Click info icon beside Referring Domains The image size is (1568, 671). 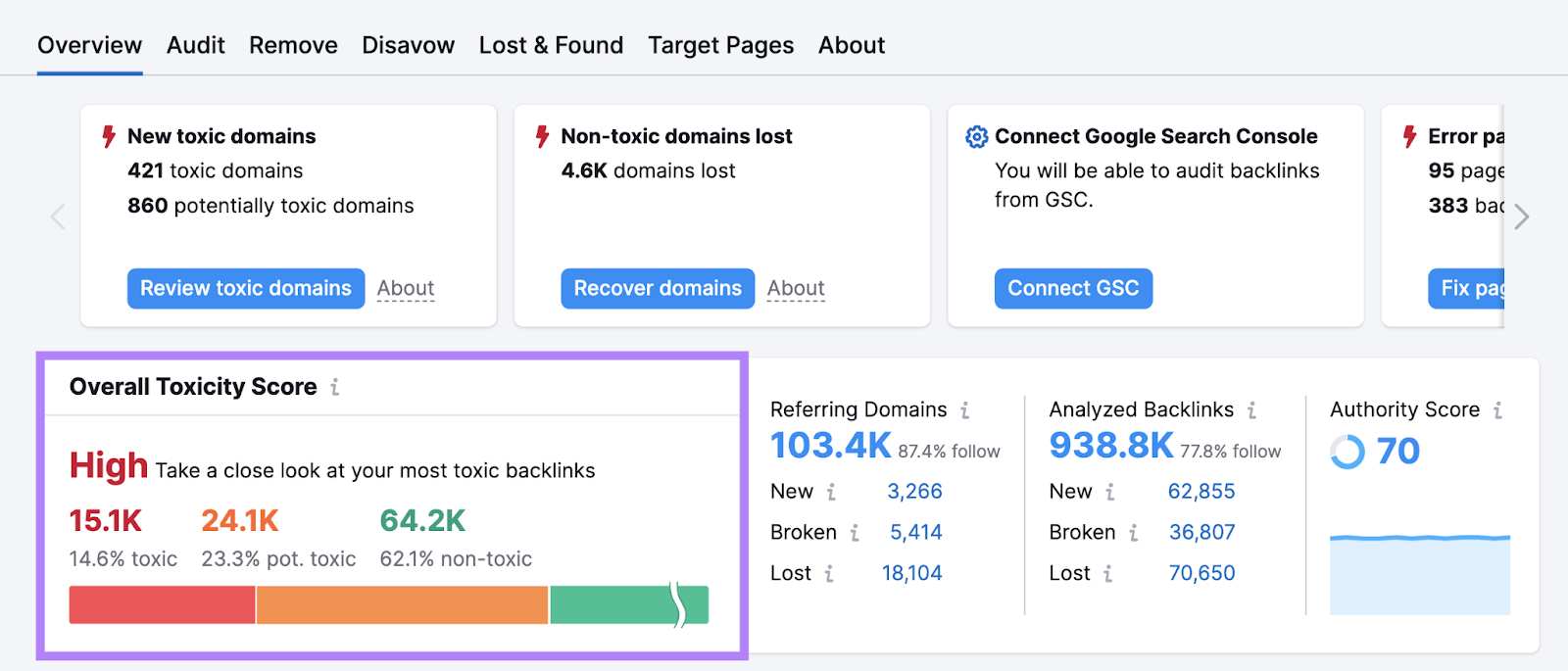coord(965,410)
